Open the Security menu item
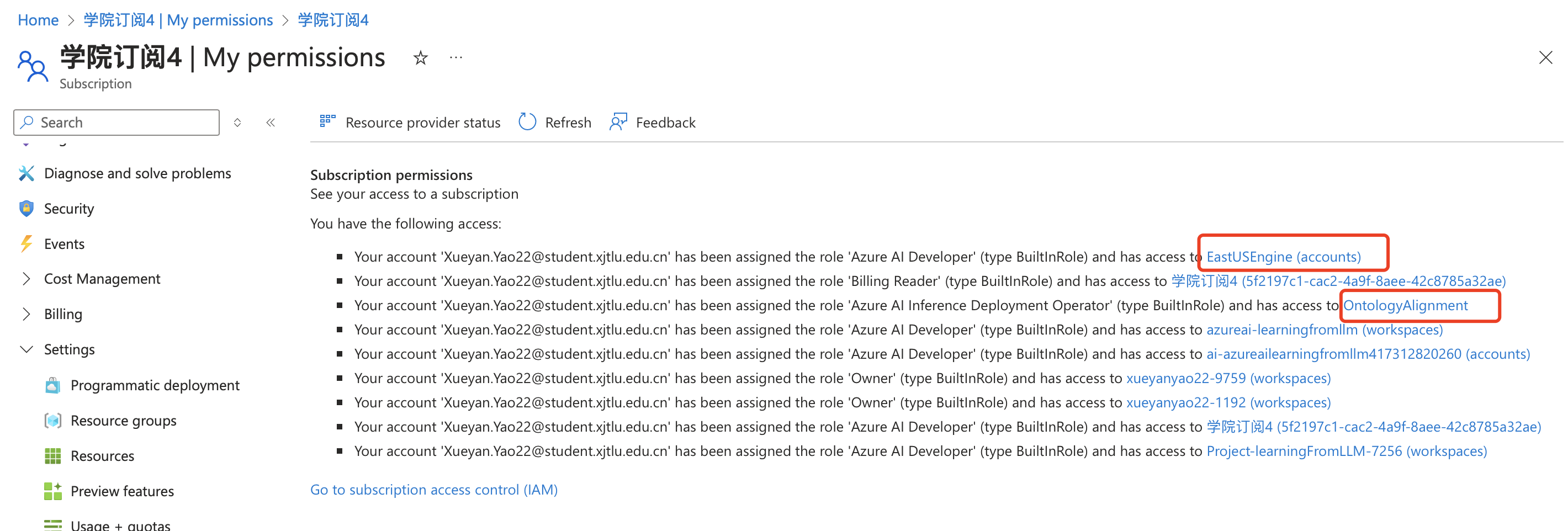 click(x=69, y=209)
